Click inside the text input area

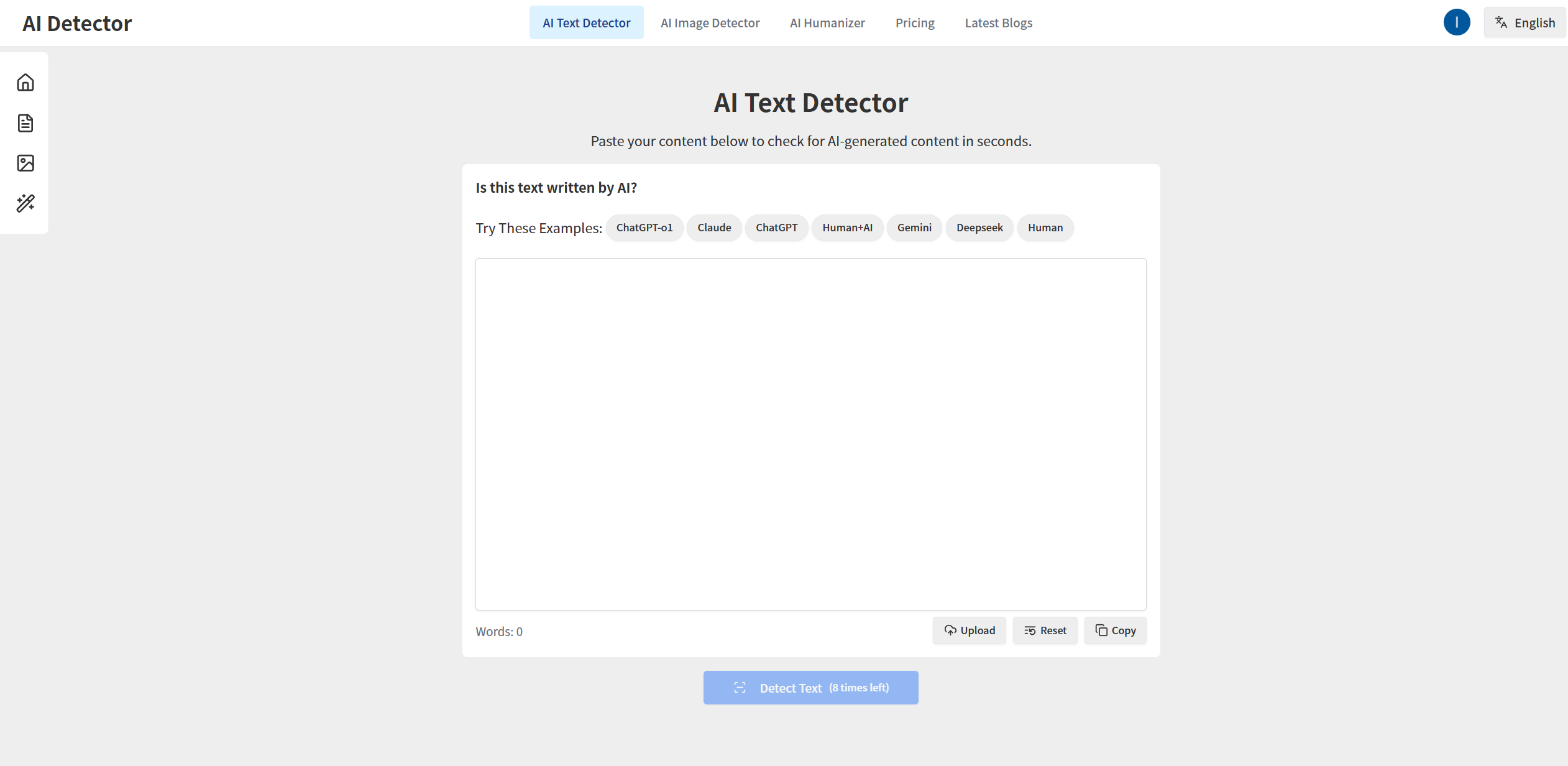pyautogui.click(x=810, y=434)
